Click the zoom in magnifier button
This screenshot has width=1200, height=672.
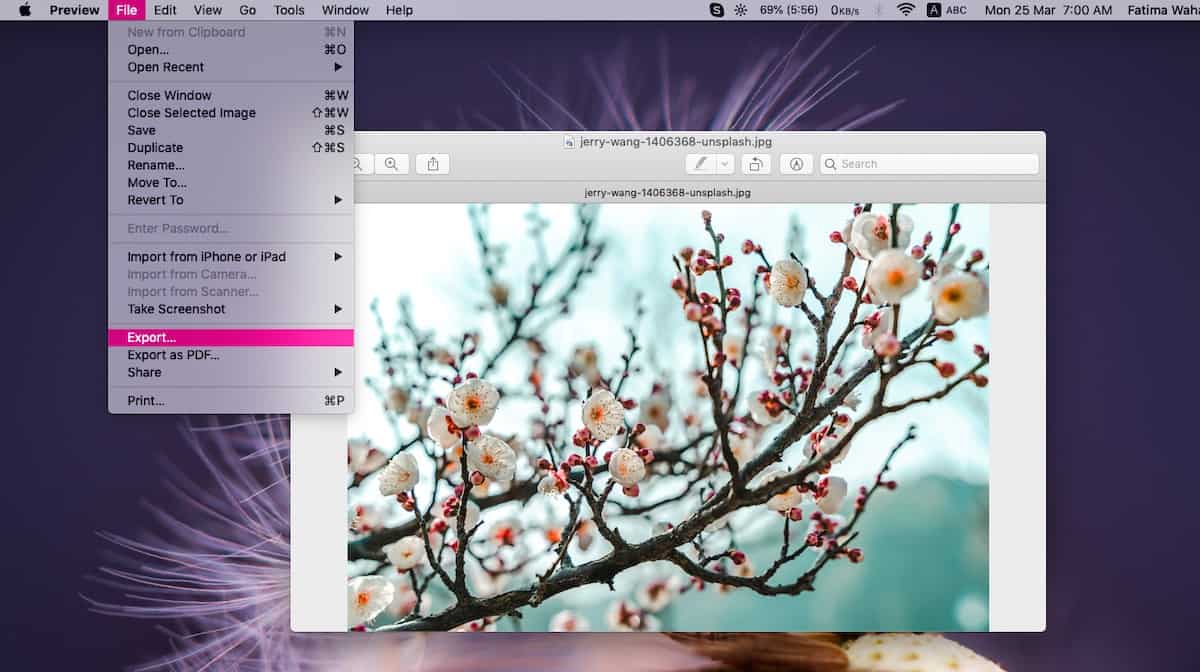pos(391,164)
